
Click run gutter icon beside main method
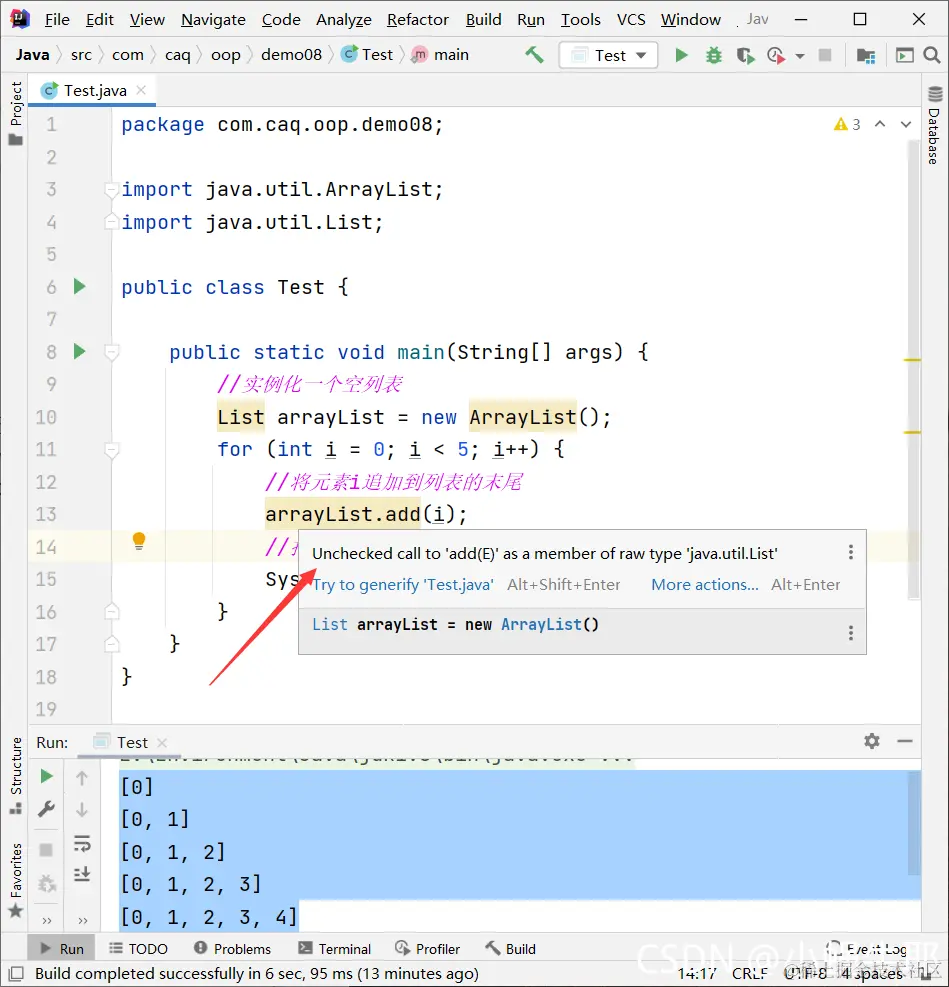click(79, 351)
